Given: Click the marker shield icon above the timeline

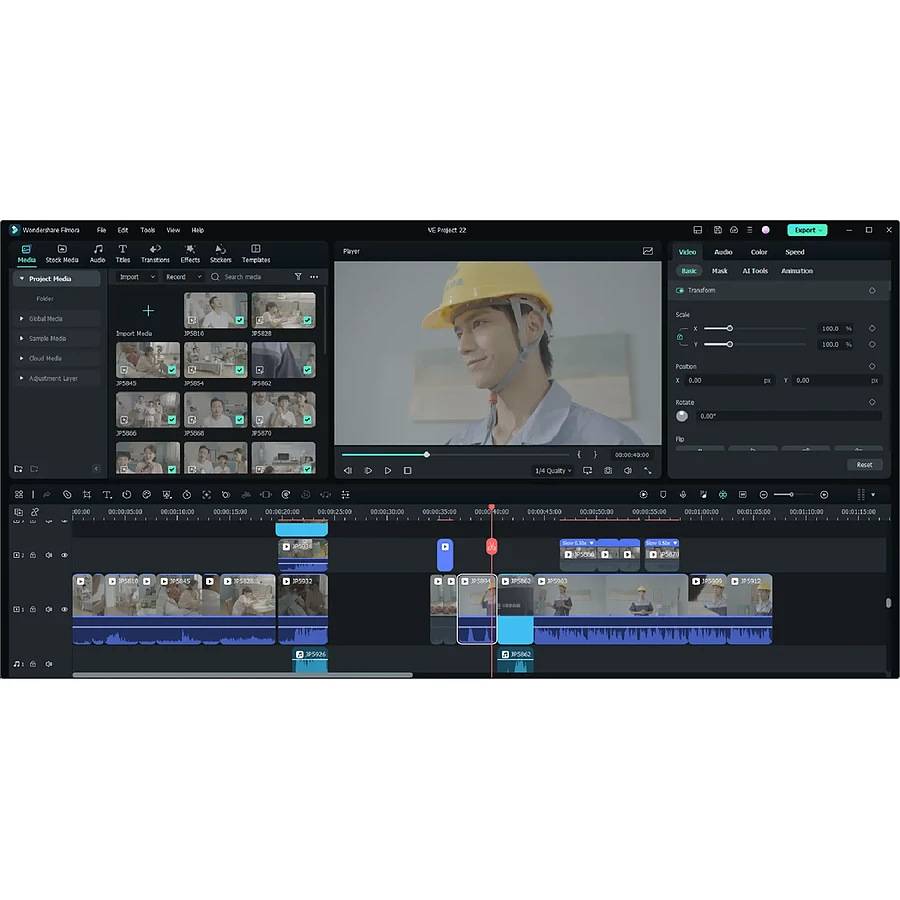Looking at the screenshot, I should point(663,495).
